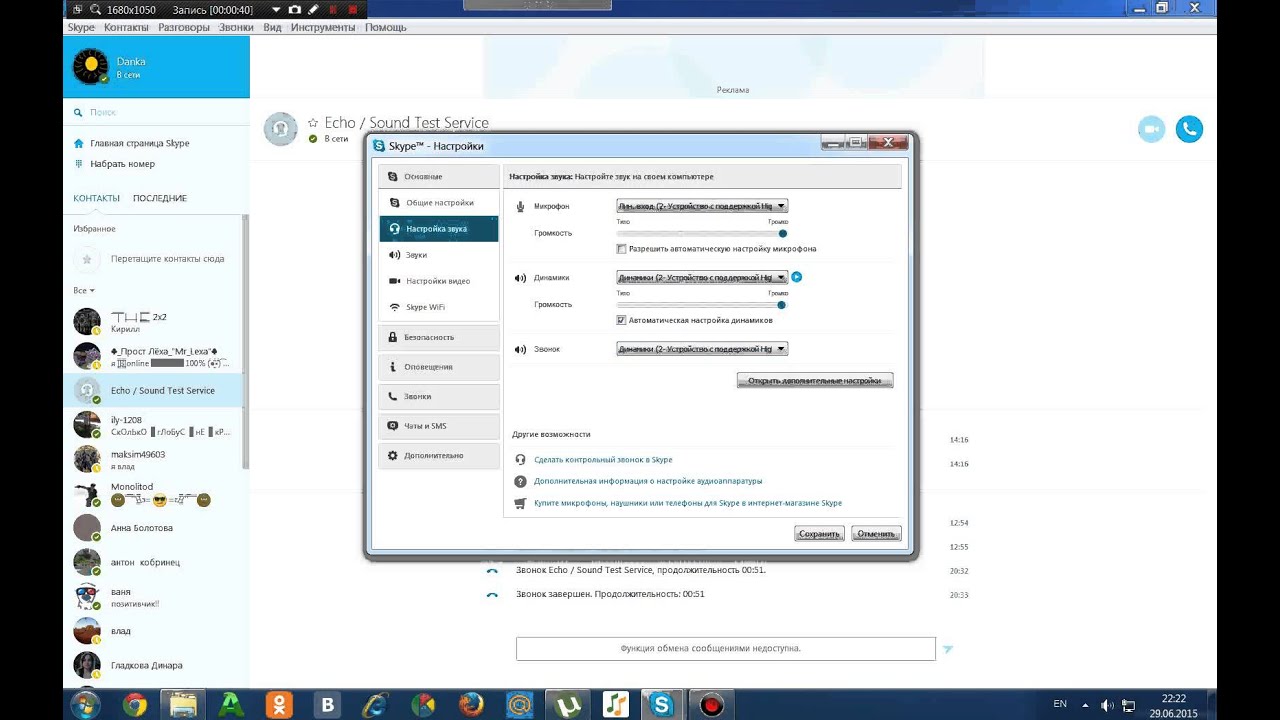This screenshot has height=720, width=1280.
Task: Expand Звонки settings section
Action: click(438, 396)
